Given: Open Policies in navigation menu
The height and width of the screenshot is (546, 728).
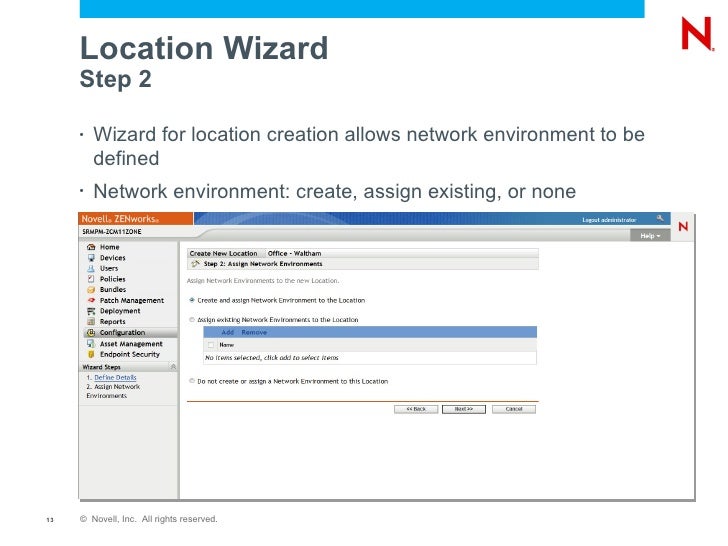Looking at the screenshot, I should point(113,279).
